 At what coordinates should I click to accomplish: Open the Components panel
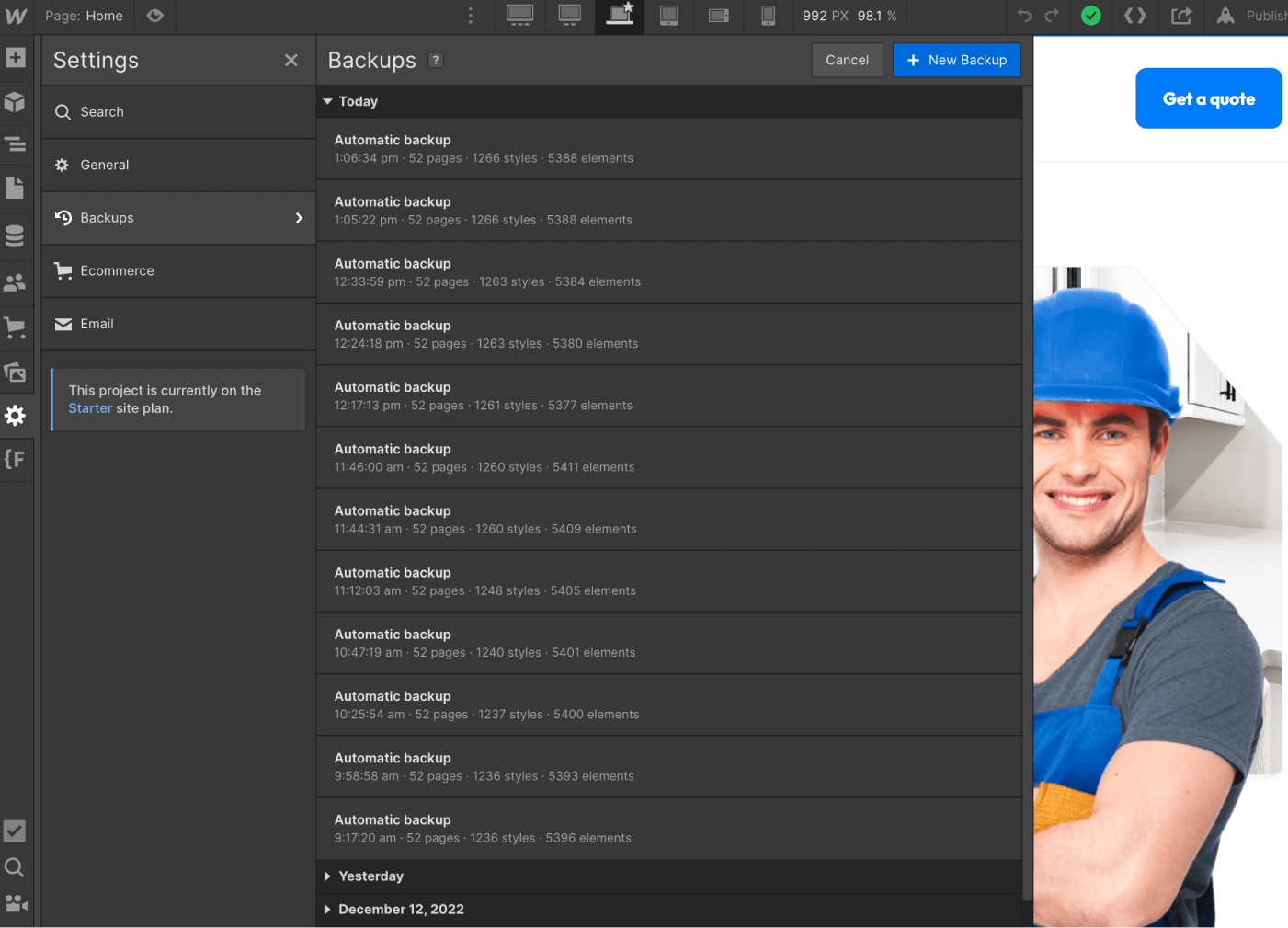(x=15, y=102)
